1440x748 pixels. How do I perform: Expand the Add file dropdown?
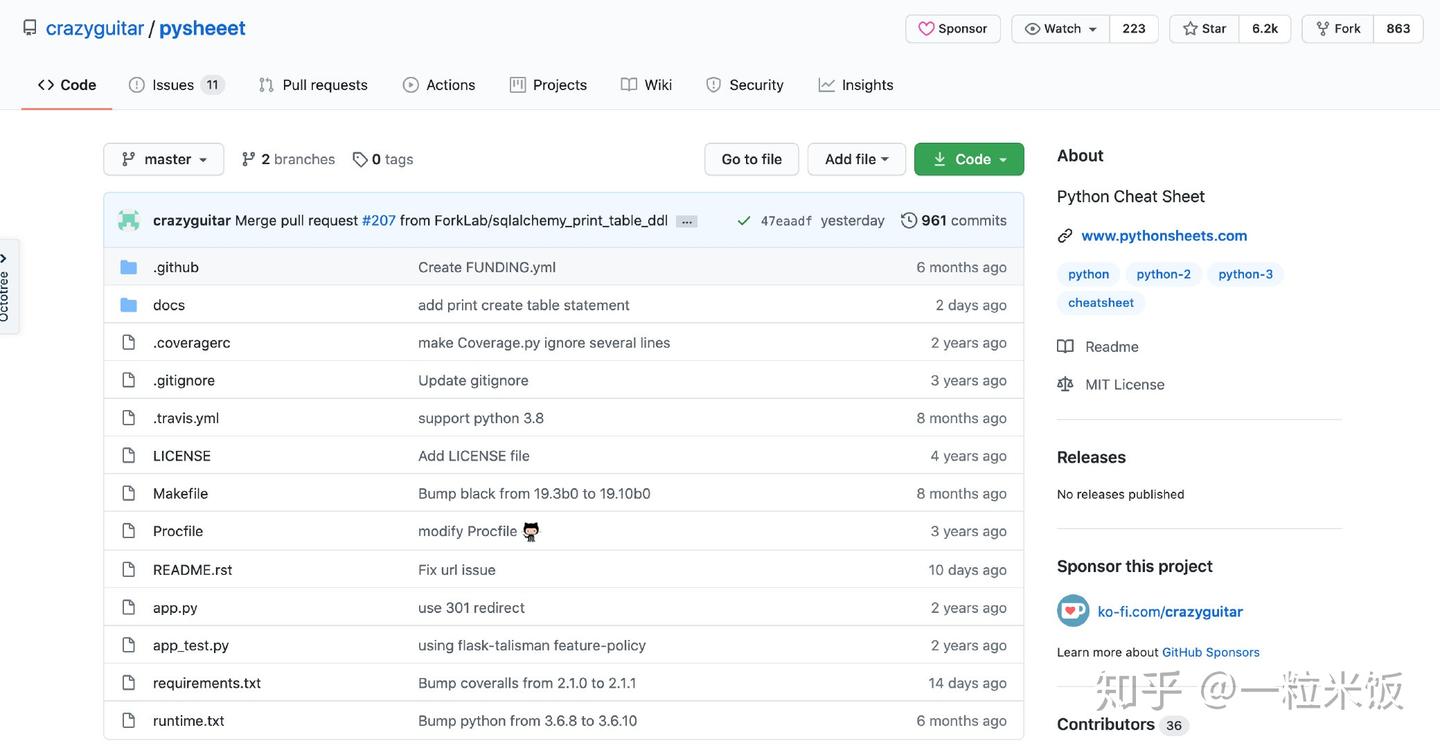(856, 159)
